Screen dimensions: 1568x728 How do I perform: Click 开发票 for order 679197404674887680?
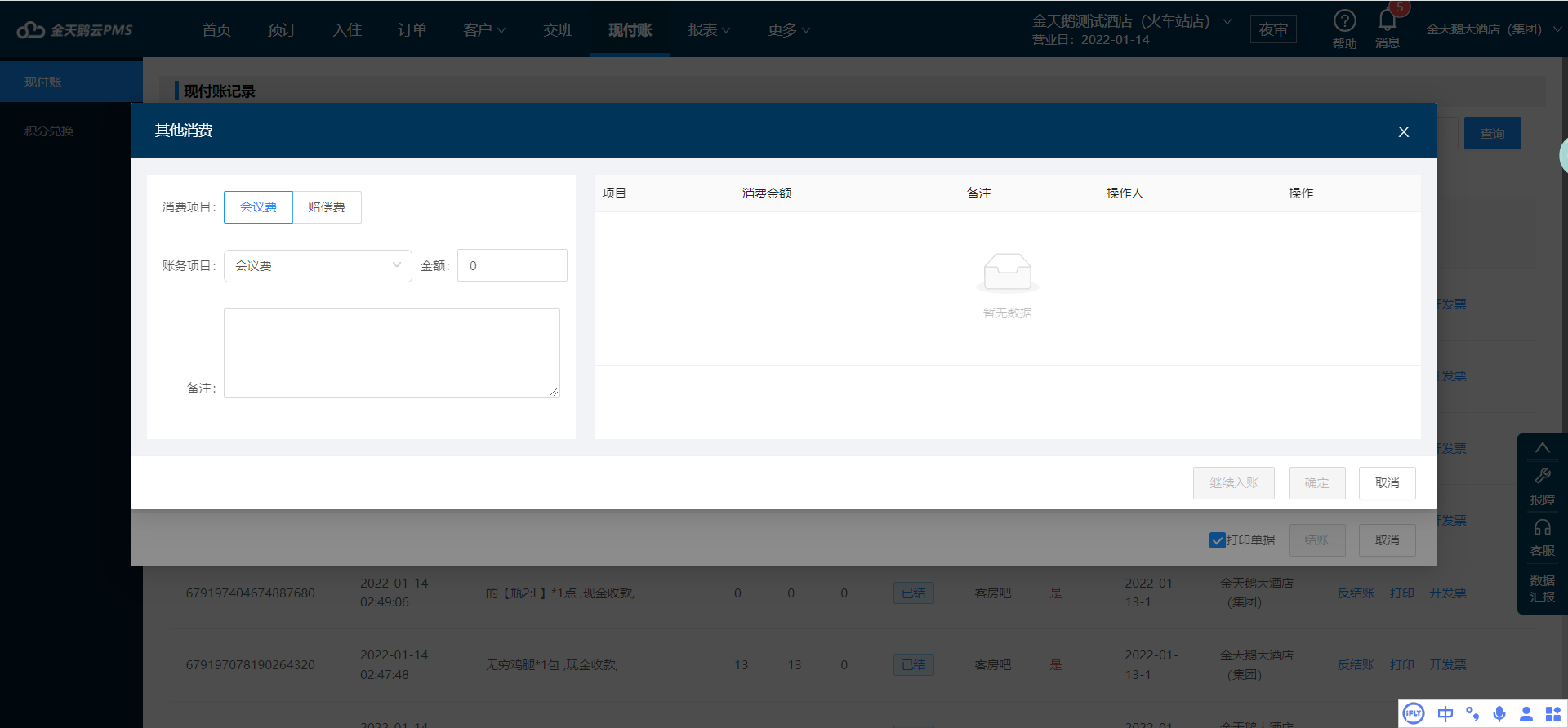pos(1448,593)
